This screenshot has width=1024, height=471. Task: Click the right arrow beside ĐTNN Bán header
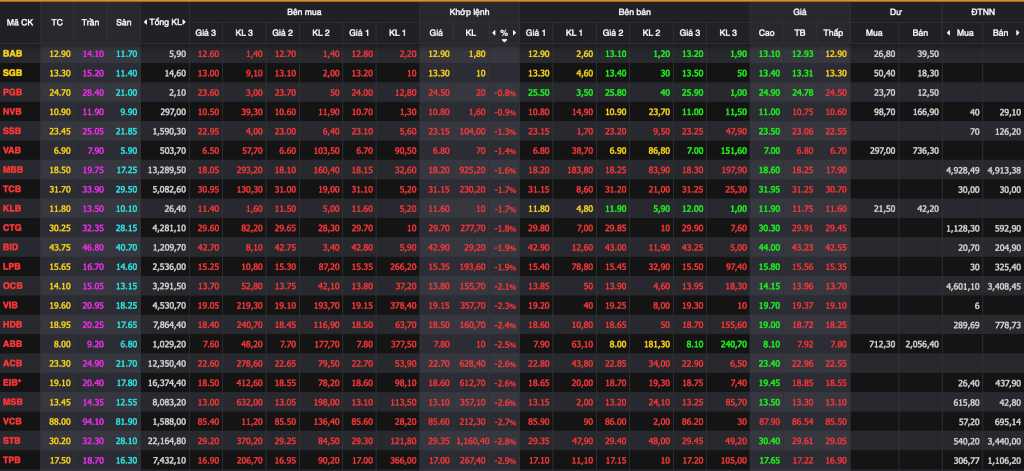(1018, 32)
